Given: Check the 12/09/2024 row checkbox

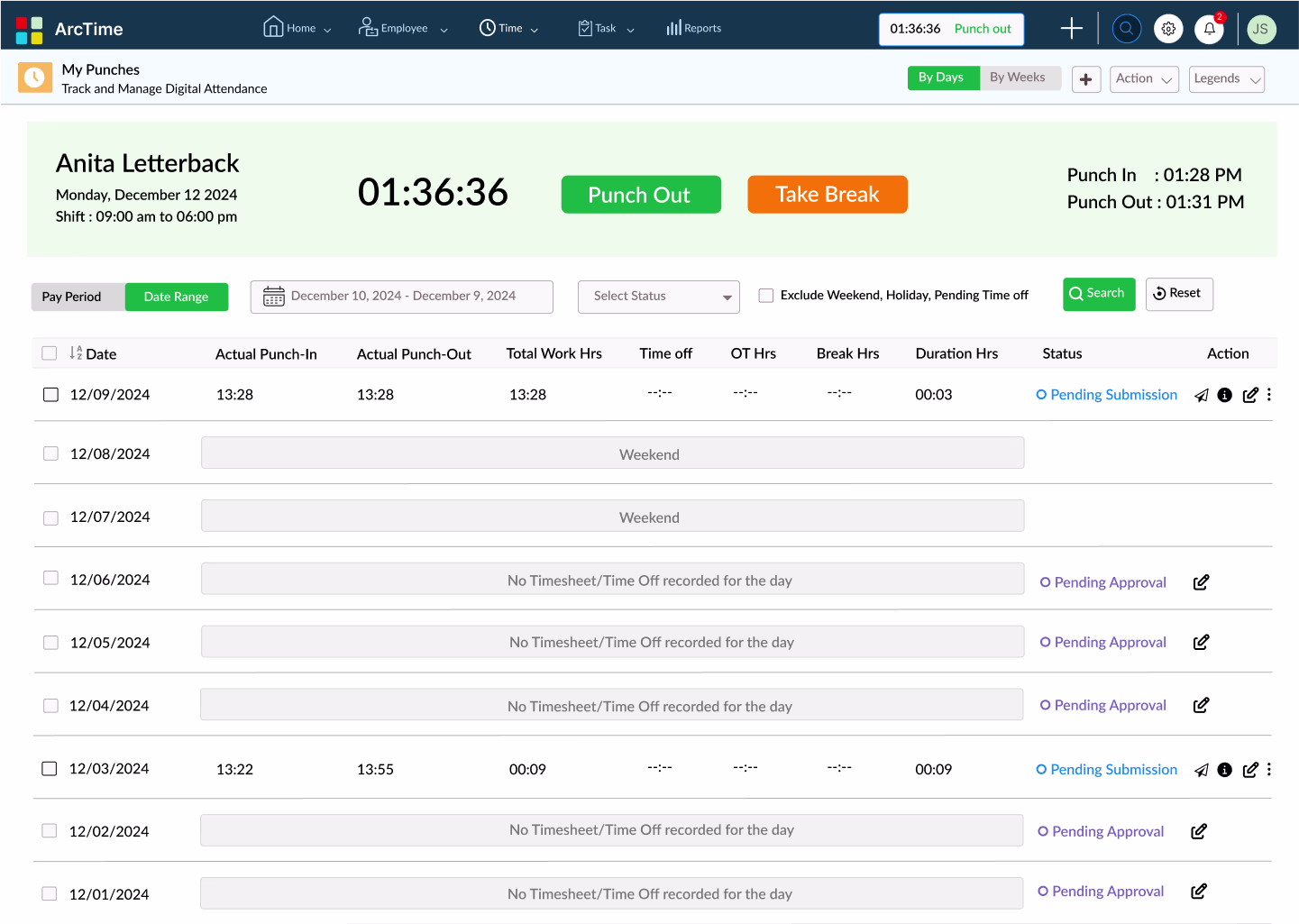Looking at the screenshot, I should (50, 395).
